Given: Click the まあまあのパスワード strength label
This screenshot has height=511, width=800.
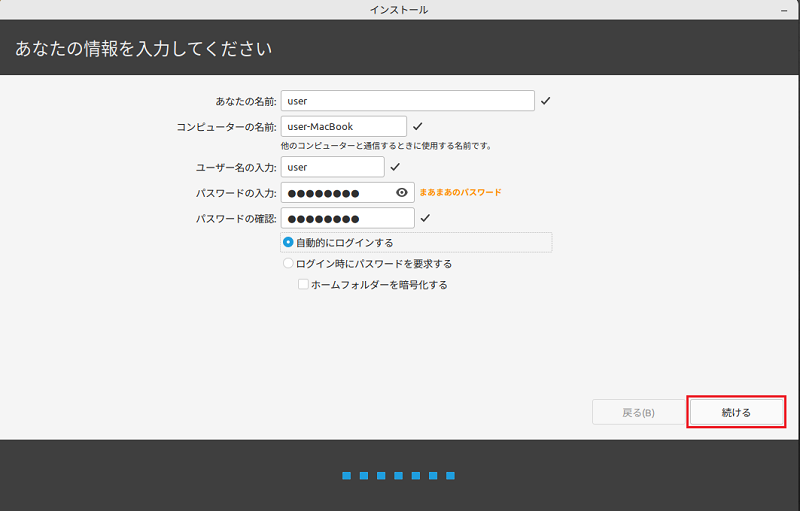Looking at the screenshot, I should tap(460, 192).
